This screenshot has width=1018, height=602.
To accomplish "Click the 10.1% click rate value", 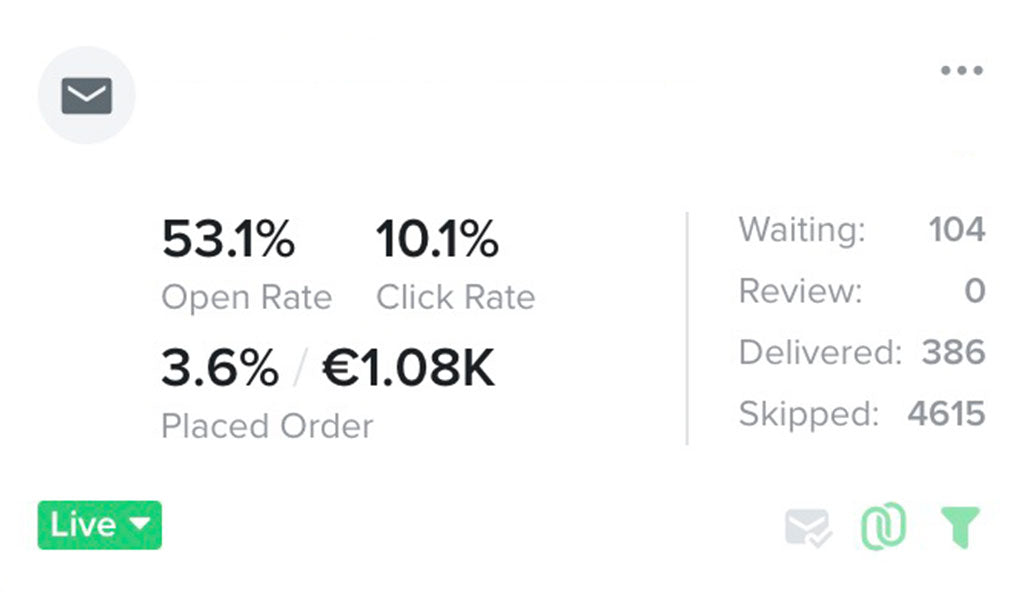I will click(x=437, y=240).
